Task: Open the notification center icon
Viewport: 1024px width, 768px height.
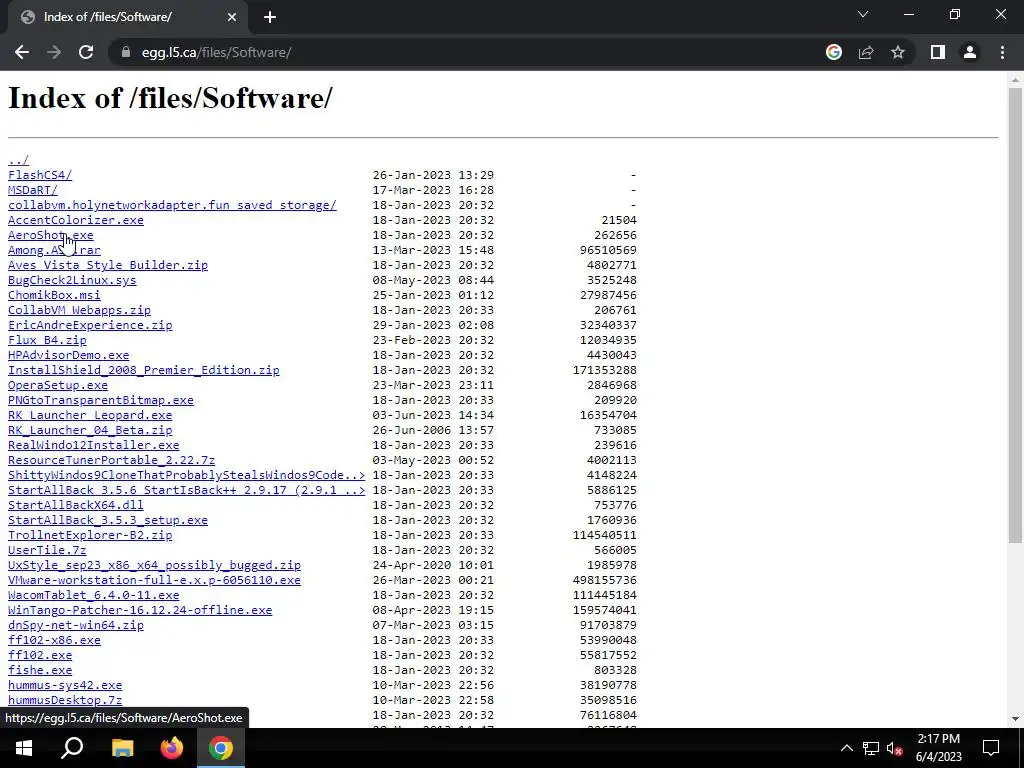Action: pos(991,748)
